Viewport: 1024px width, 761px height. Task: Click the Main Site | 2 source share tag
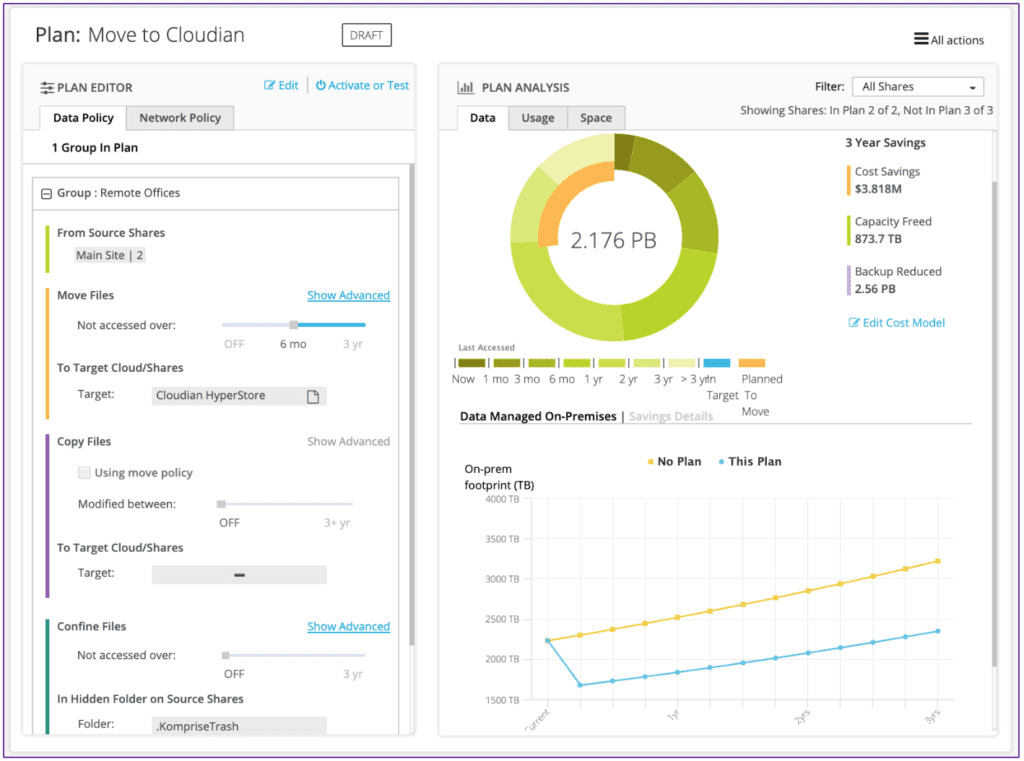coord(109,255)
